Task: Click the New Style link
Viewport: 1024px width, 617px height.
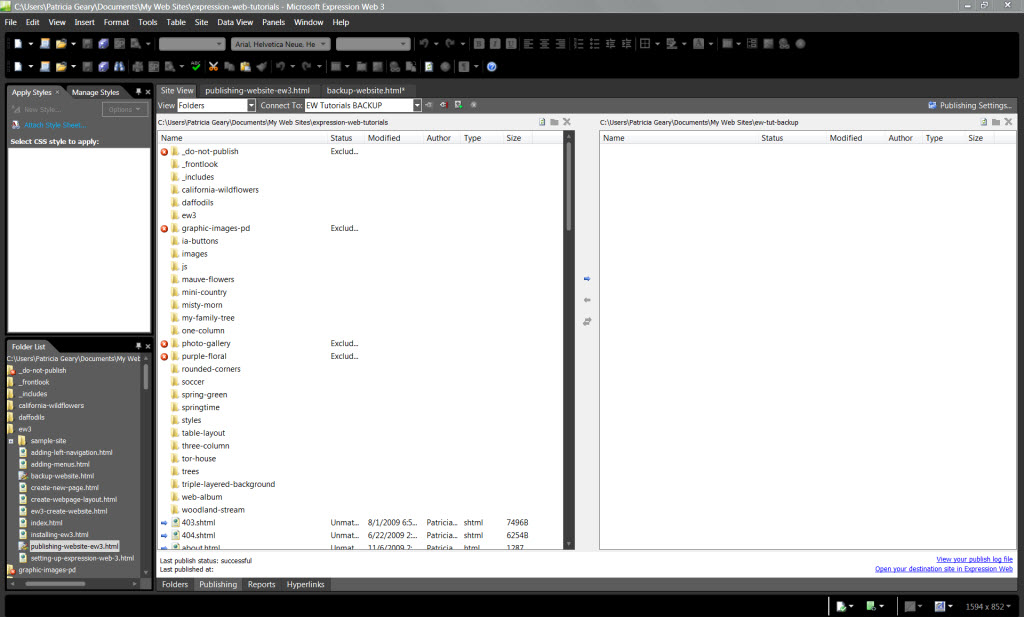Action: pyautogui.click(x=42, y=110)
